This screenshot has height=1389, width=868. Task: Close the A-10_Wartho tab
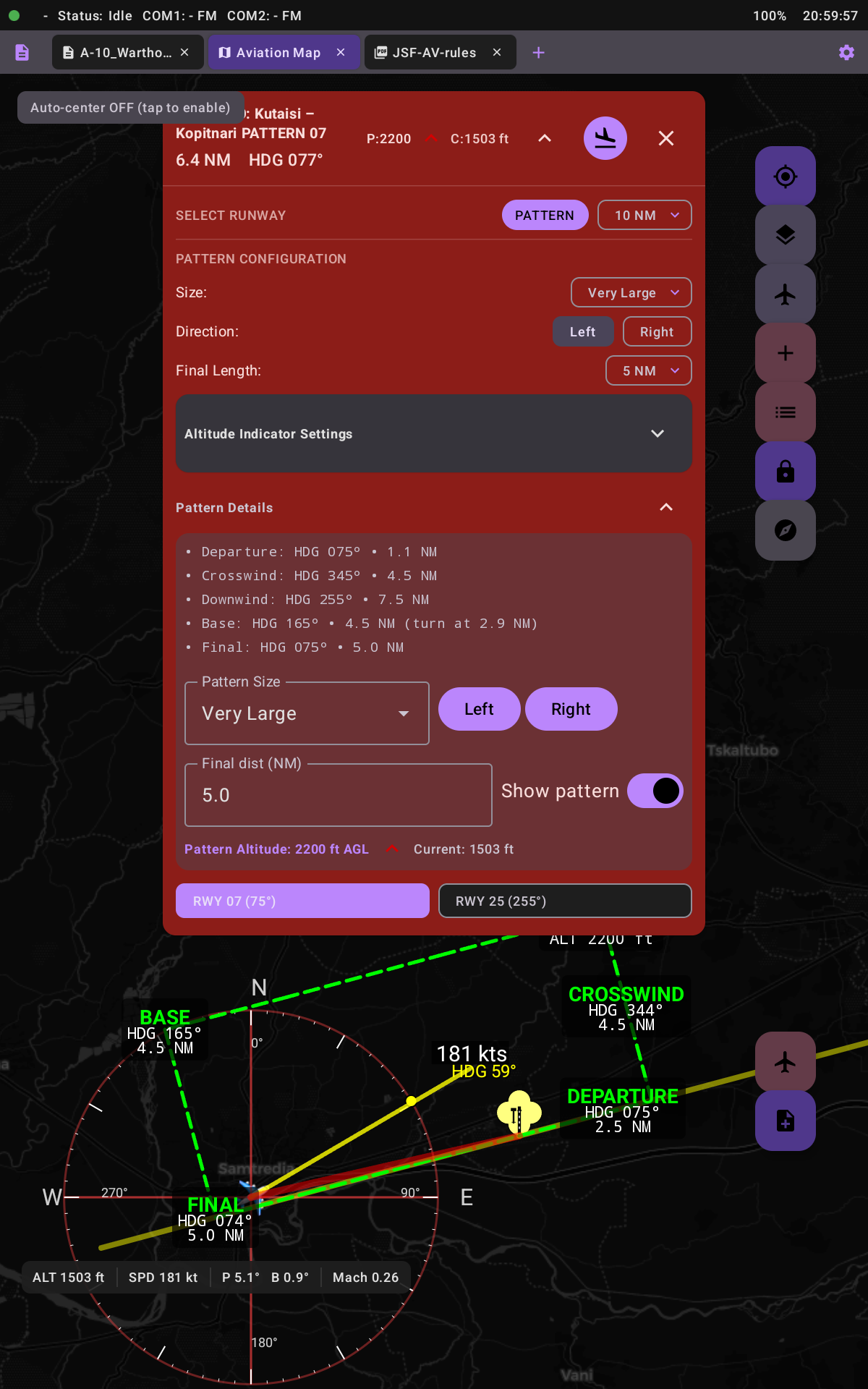pyautogui.click(x=184, y=52)
